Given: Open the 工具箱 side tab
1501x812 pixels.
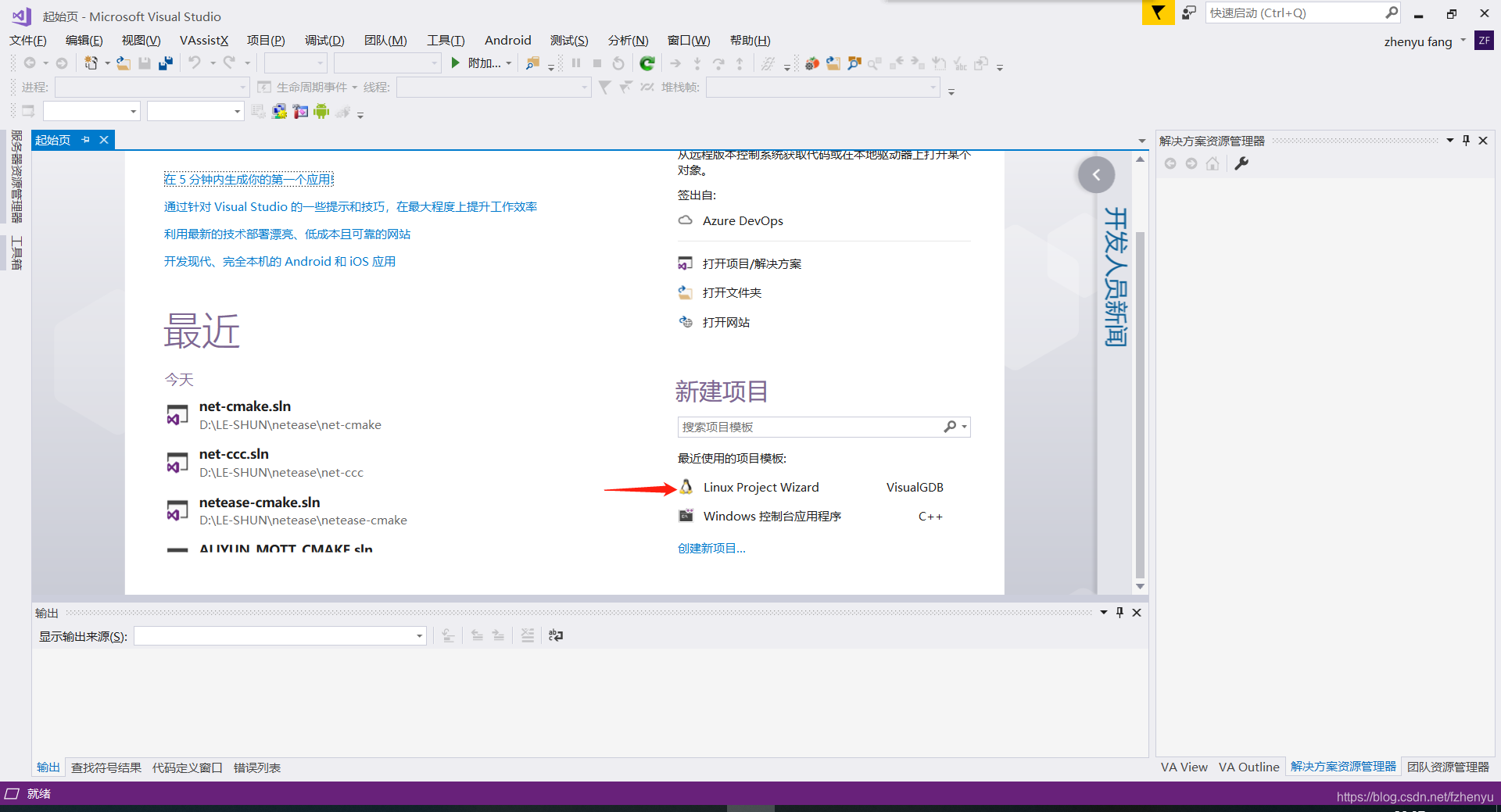Looking at the screenshot, I should pos(16,252).
